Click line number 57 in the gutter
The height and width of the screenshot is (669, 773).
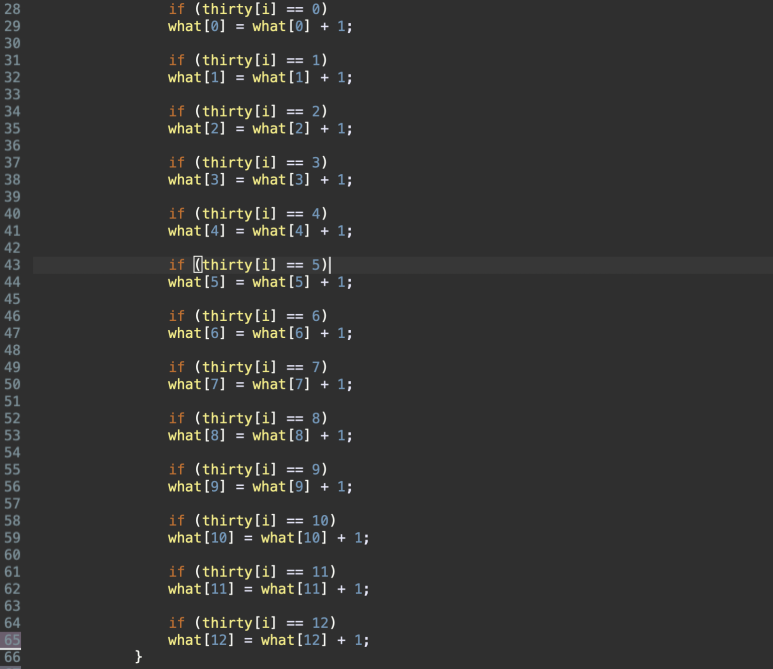point(12,504)
